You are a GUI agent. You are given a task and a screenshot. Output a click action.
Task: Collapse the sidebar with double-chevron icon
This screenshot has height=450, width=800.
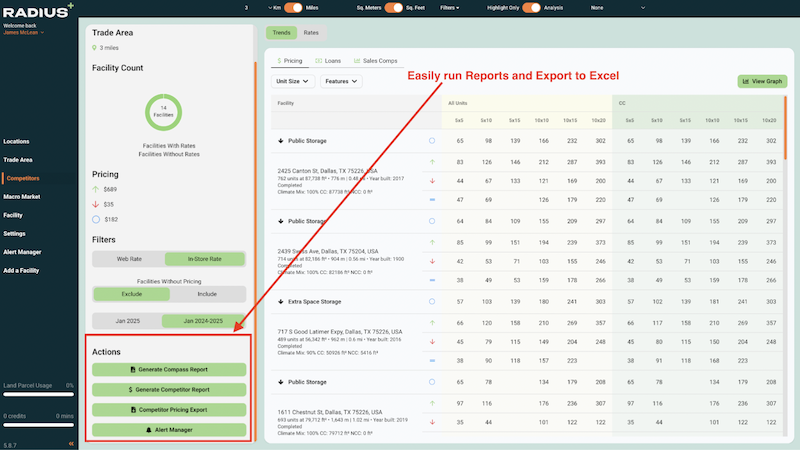[71, 444]
